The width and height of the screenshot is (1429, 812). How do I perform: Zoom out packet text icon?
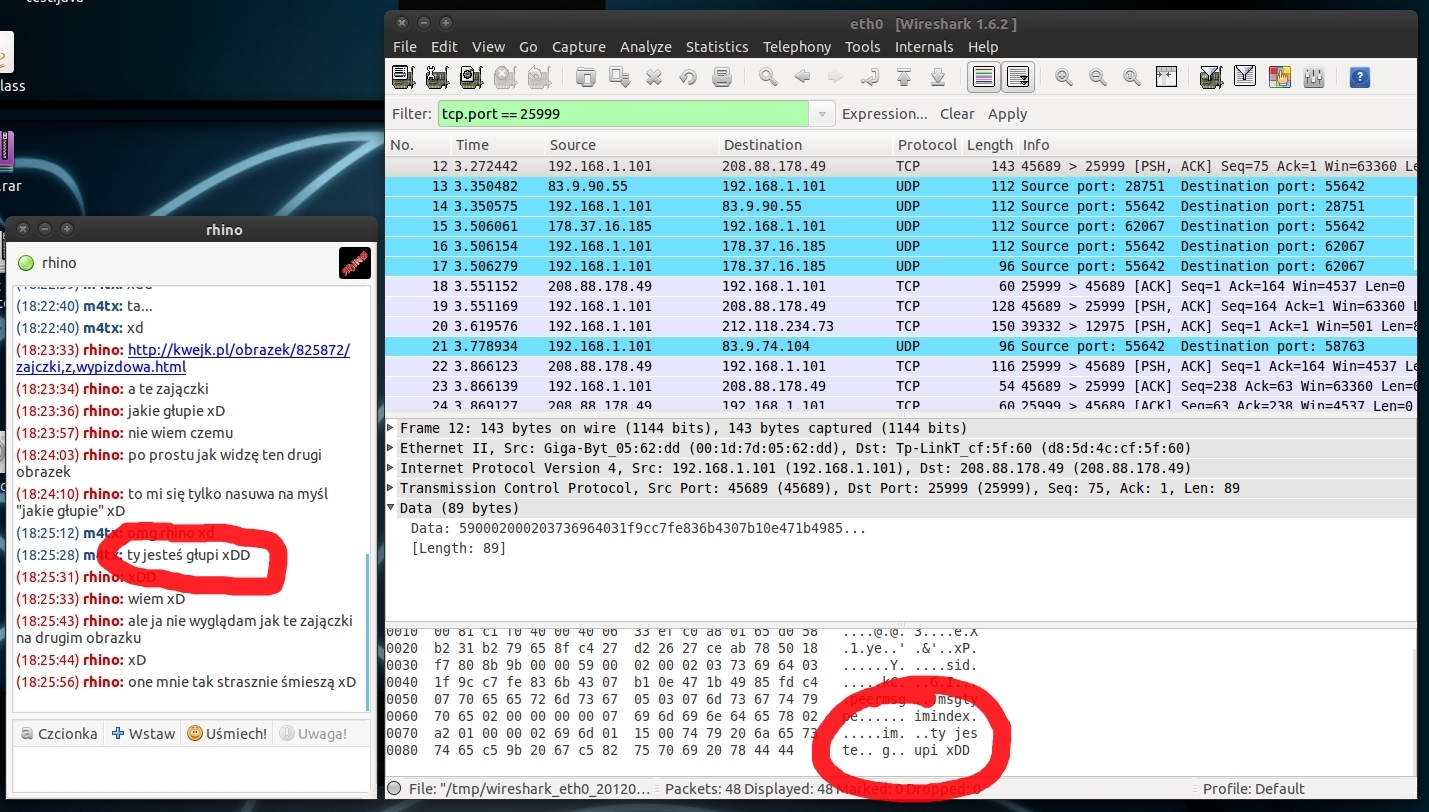point(1098,77)
